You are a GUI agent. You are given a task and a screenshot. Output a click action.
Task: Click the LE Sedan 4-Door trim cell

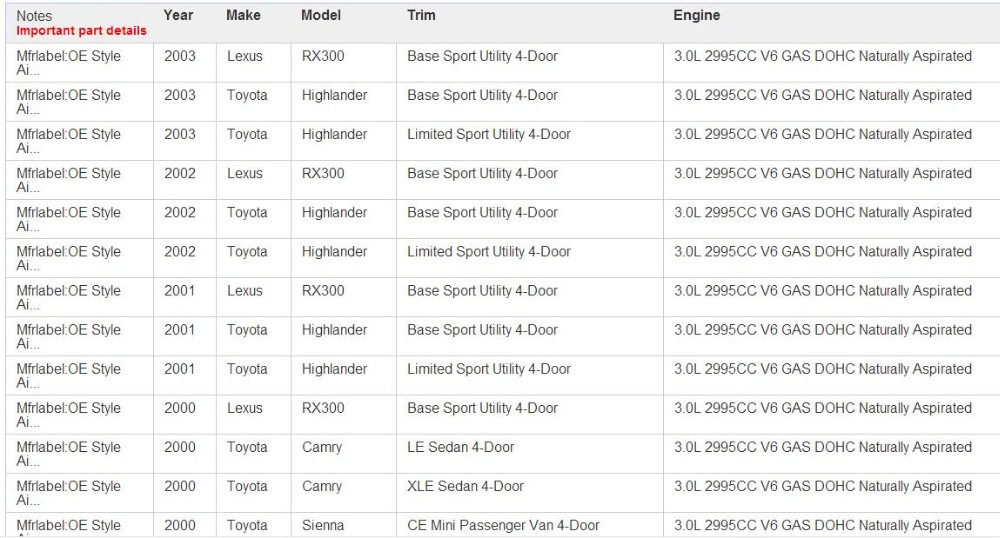[460, 447]
